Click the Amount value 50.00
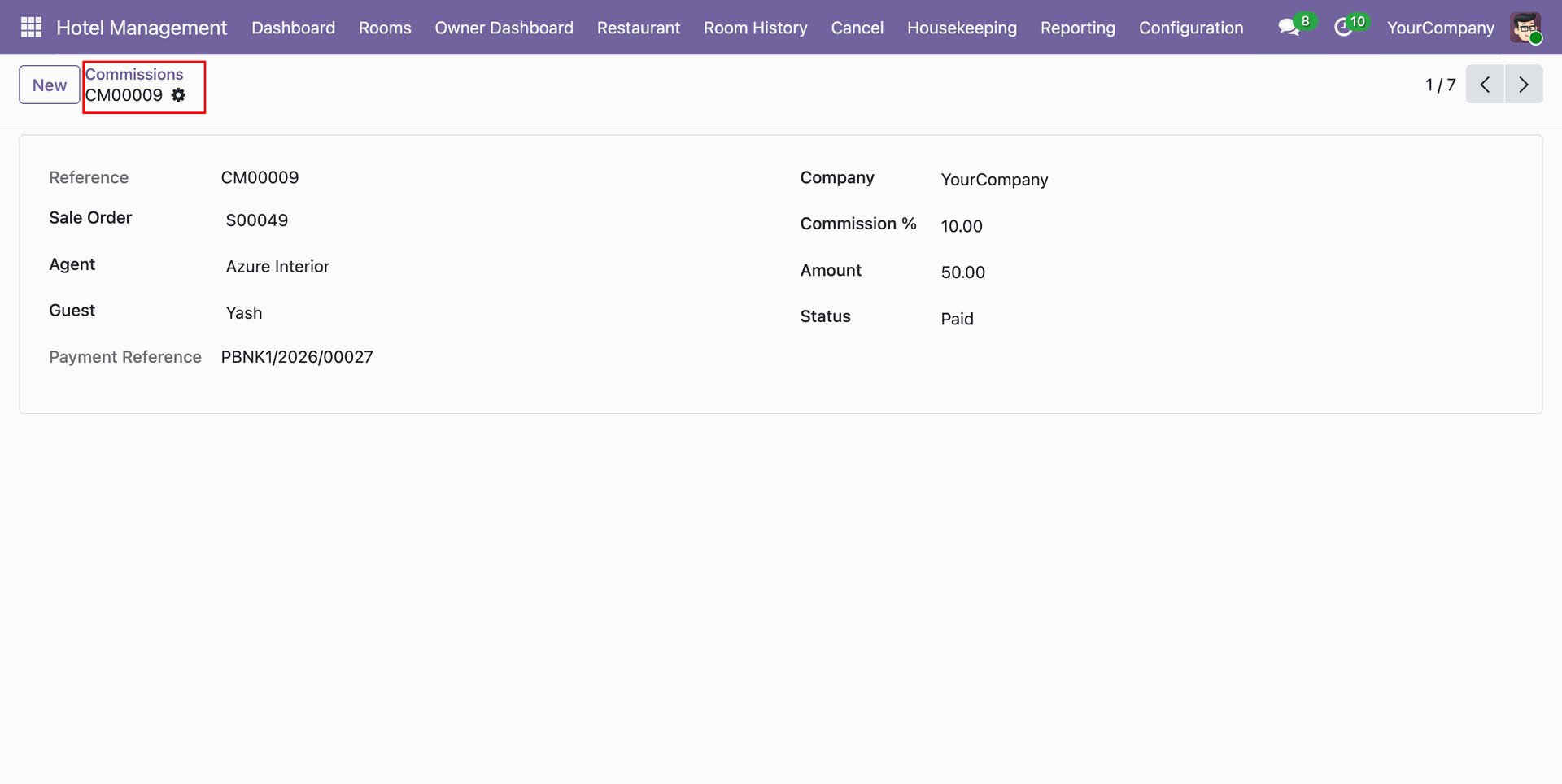 point(963,272)
